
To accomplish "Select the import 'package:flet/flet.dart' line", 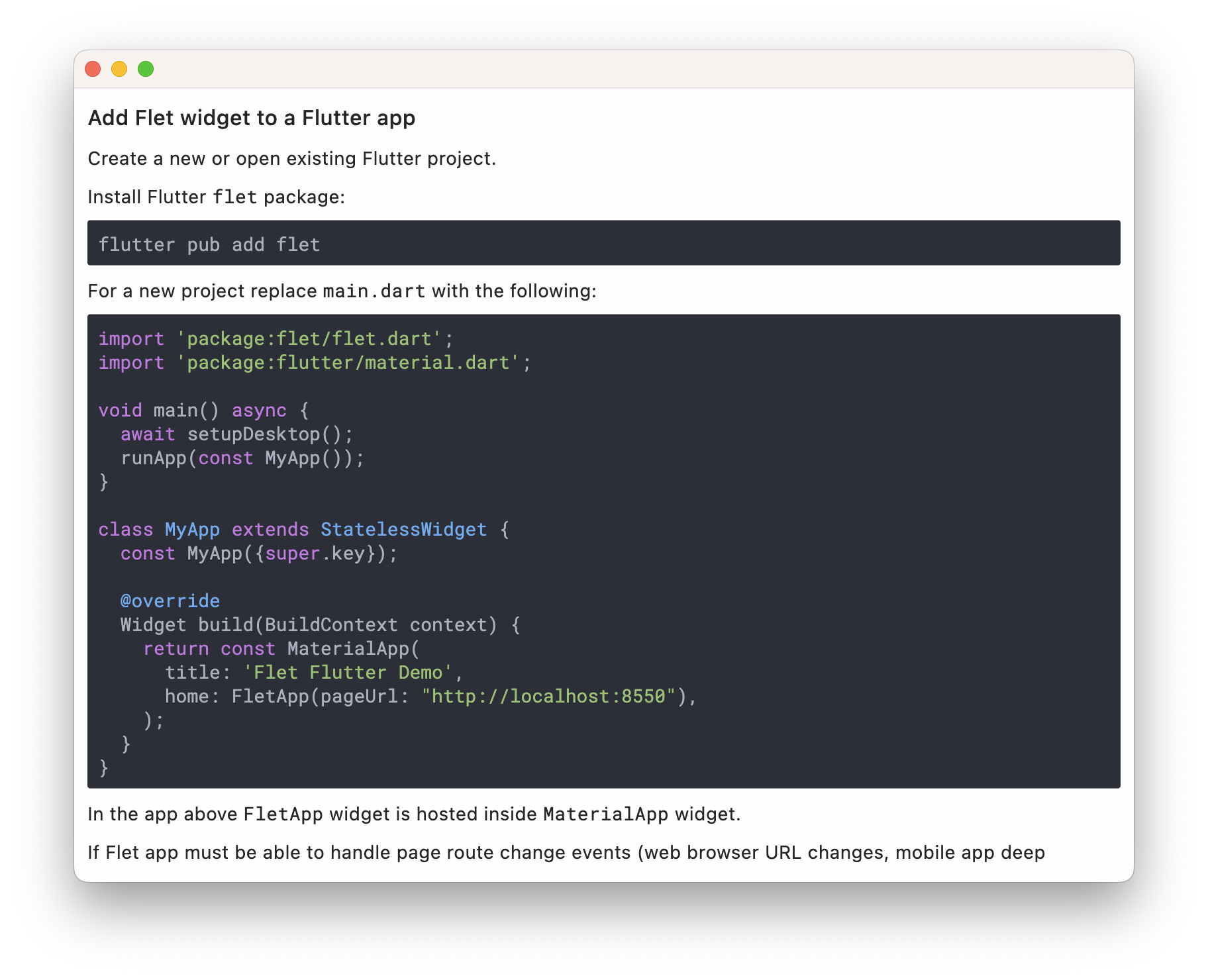I will 275,338.
